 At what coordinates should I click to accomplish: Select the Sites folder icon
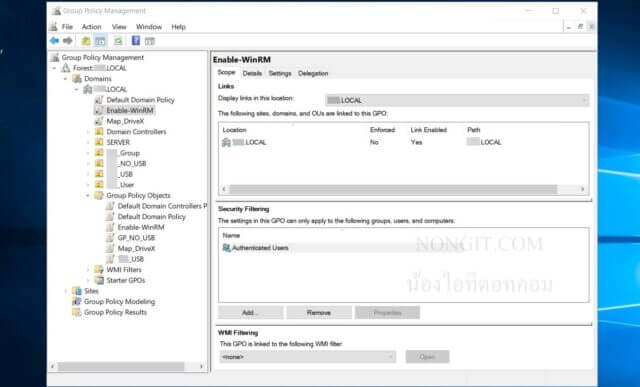tap(77, 291)
